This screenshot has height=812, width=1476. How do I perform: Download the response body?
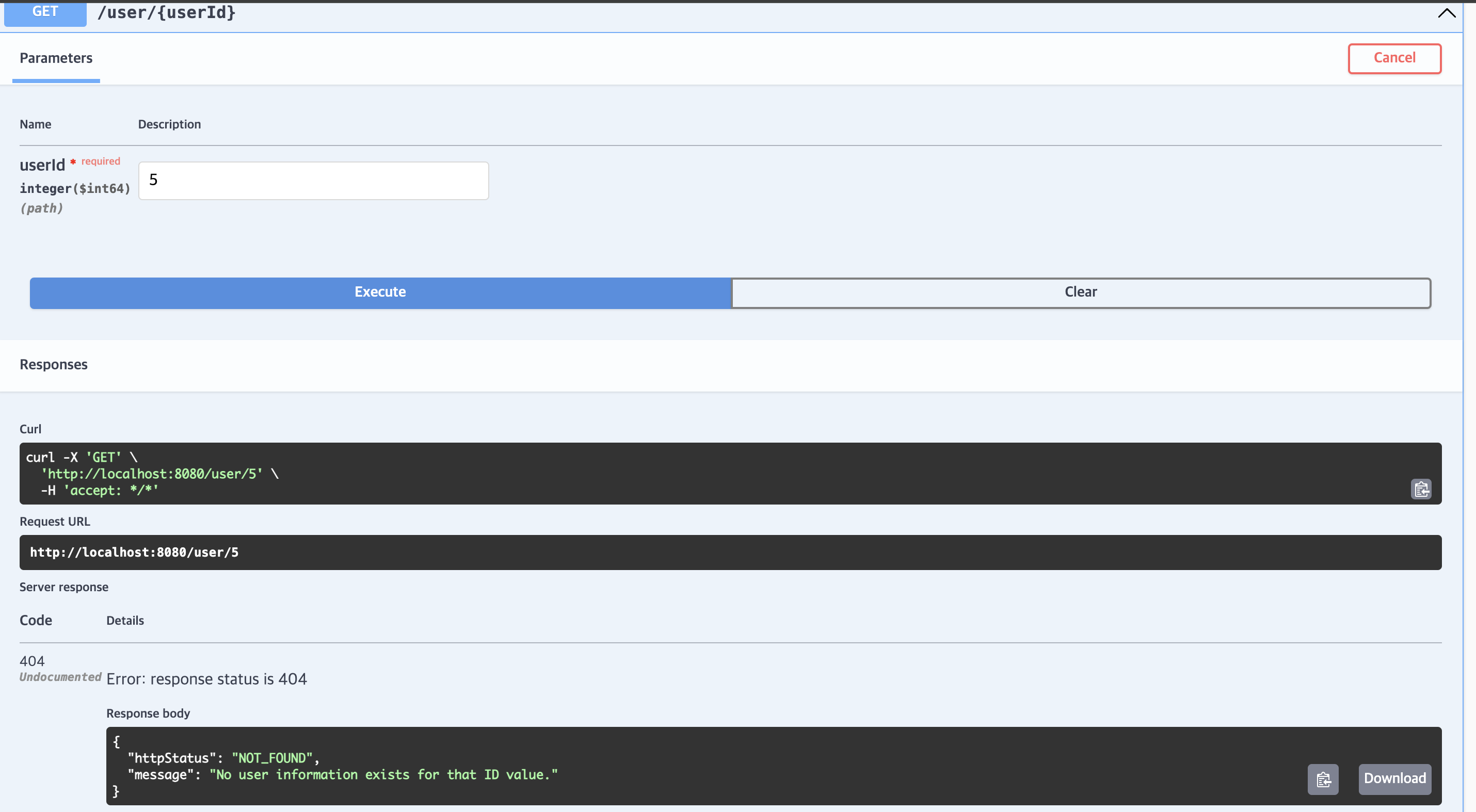pyautogui.click(x=1394, y=778)
